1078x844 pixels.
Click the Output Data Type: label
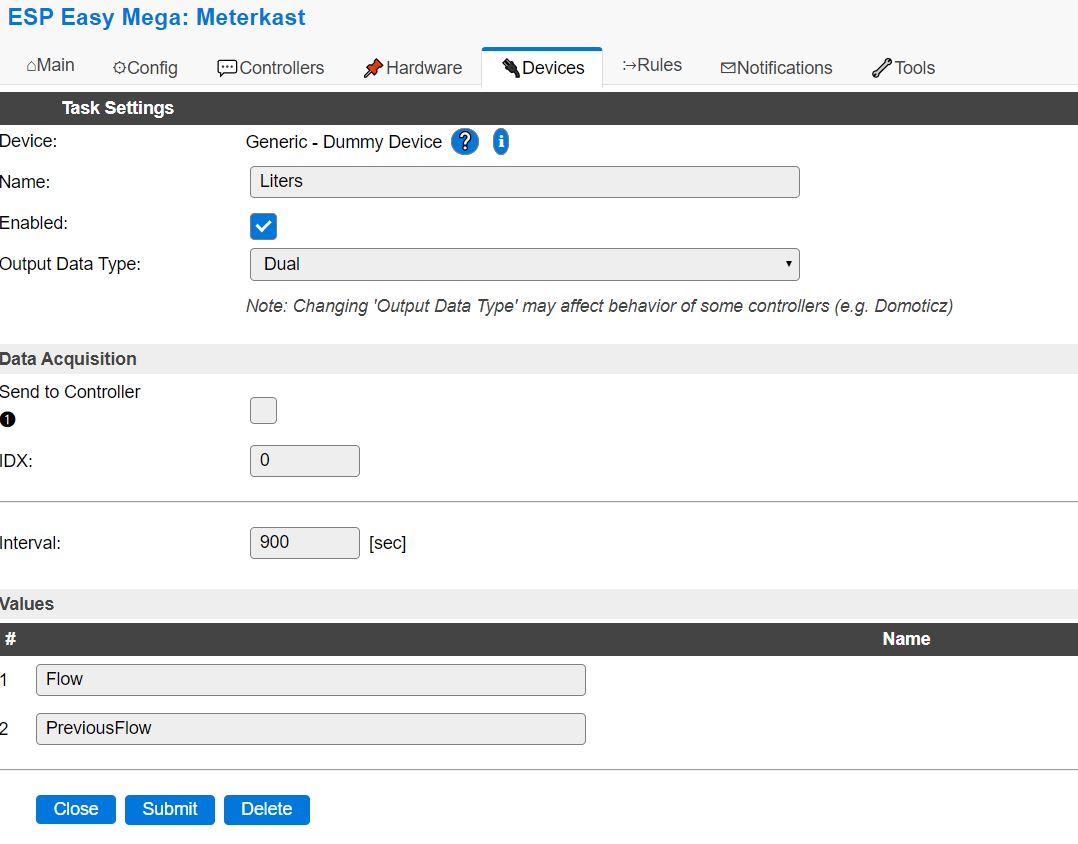(70, 265)
